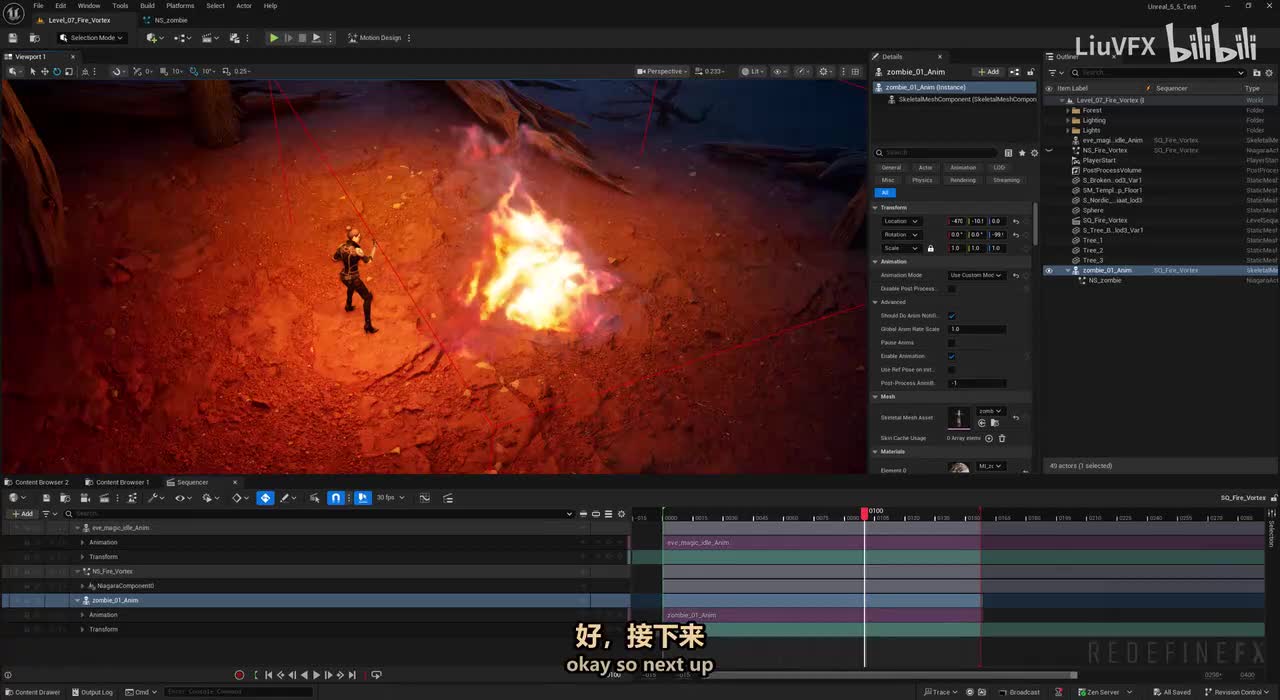Open the Build menu

click(147, 6)
